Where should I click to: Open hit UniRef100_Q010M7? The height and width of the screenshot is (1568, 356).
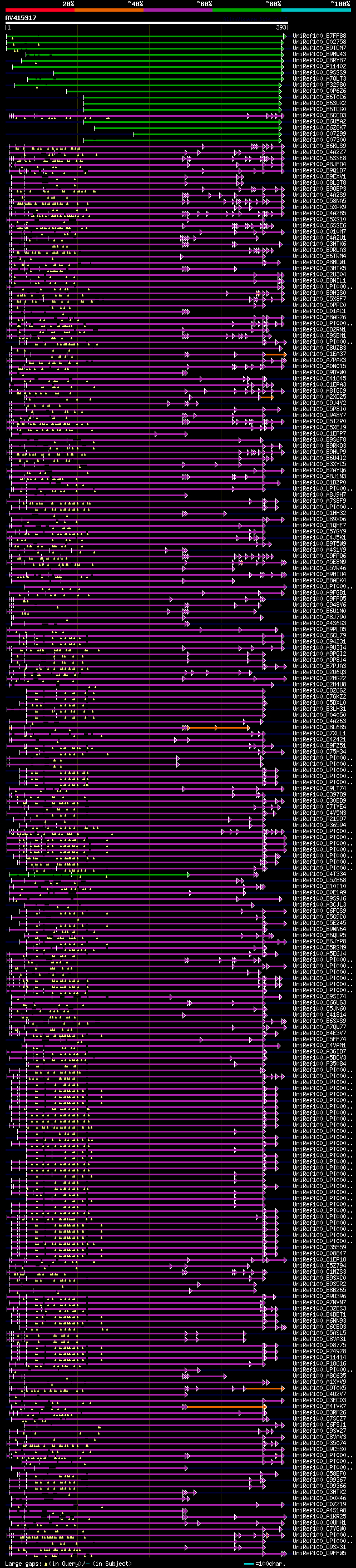pyautogui.click(x=319, y=232)
